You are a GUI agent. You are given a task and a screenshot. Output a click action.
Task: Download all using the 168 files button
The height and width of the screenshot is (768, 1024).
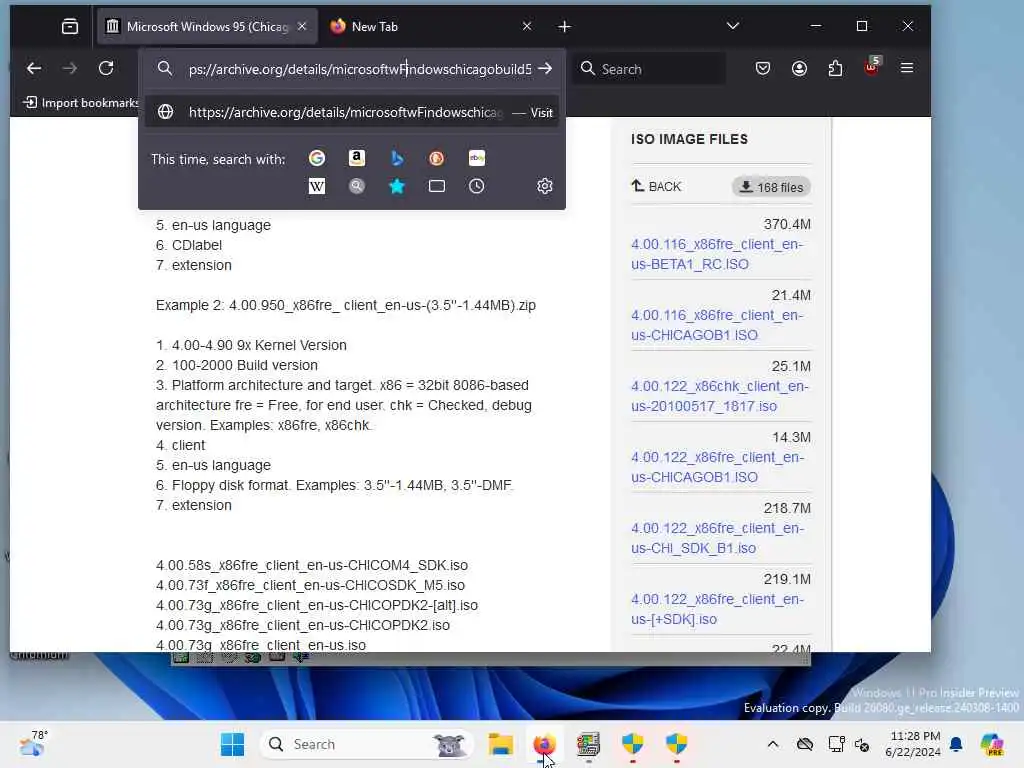point(771,187)
